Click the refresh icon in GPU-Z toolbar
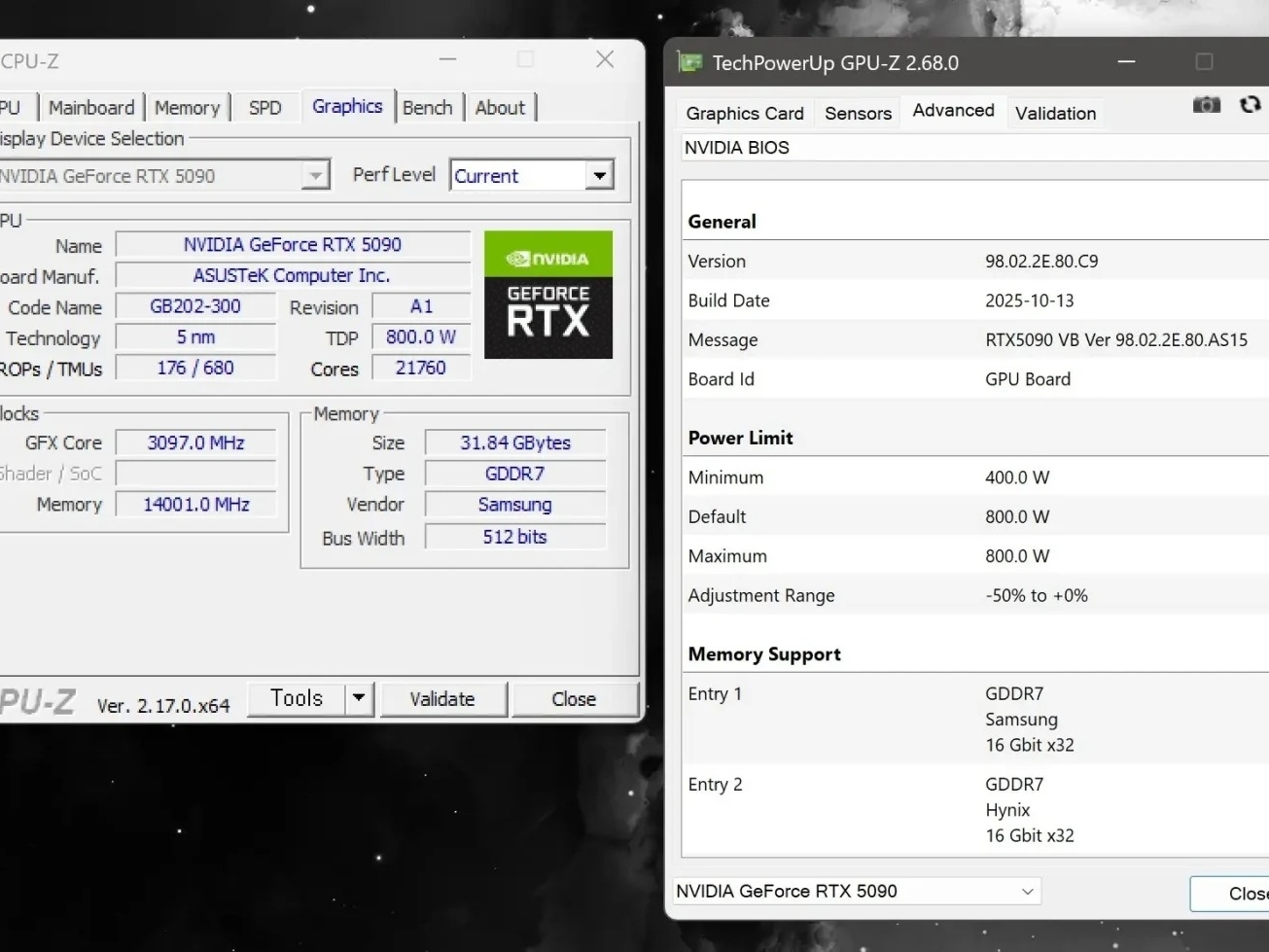1269x952 pixels. click(x=1250, y=104)
